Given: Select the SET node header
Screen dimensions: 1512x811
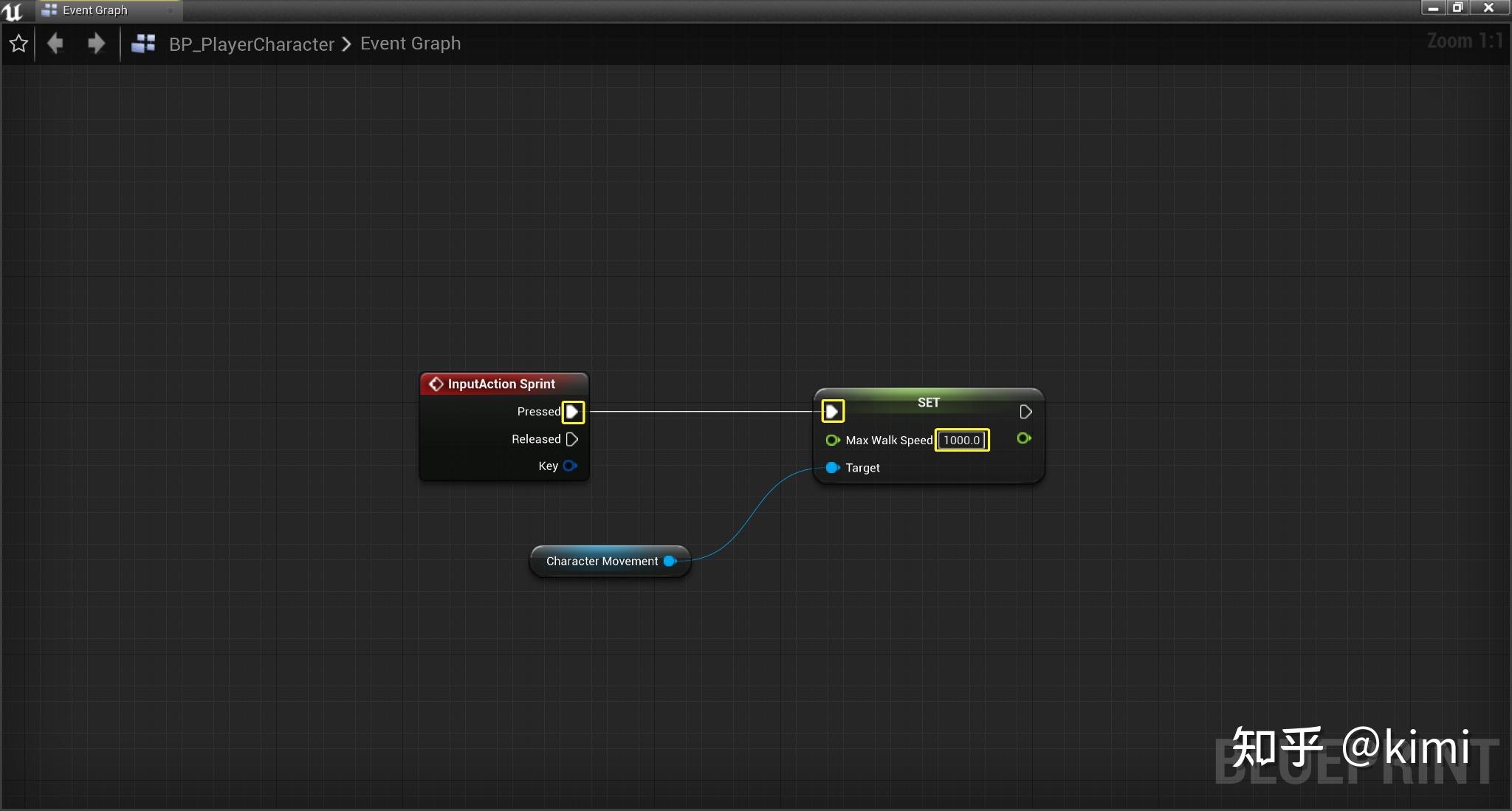Looking at the screenshot, I should tap(928, 402).
